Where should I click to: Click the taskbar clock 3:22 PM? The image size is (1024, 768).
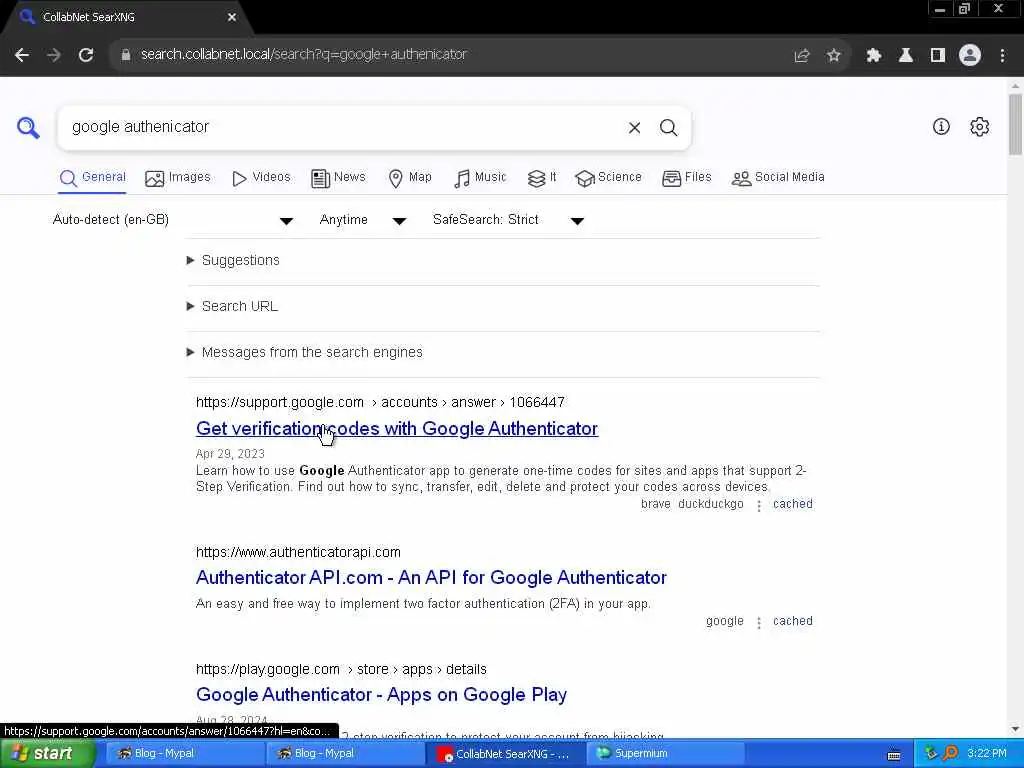[986, 754]
